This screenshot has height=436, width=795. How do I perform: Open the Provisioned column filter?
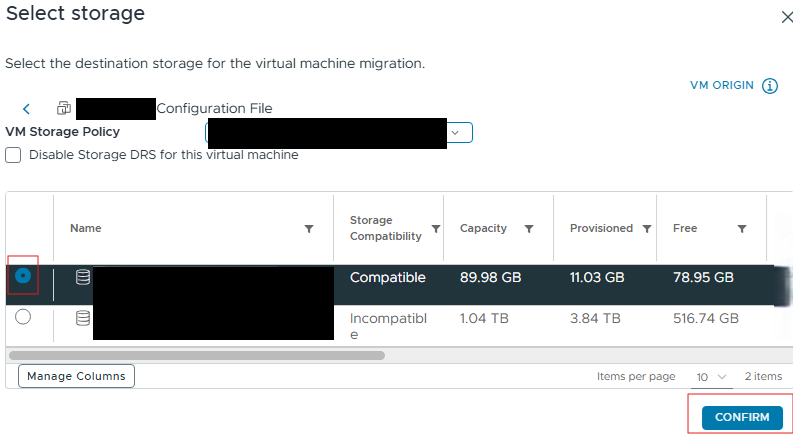(x=648, y=229)
